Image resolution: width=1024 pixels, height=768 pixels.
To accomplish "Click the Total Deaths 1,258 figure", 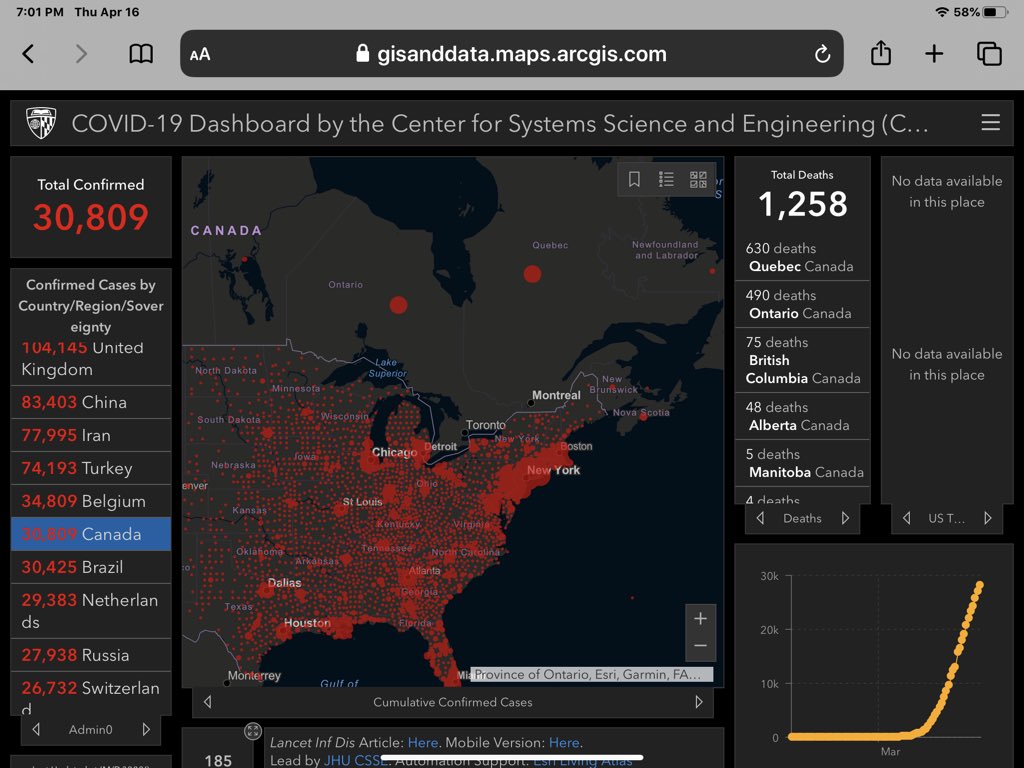I will pos(803,204).
